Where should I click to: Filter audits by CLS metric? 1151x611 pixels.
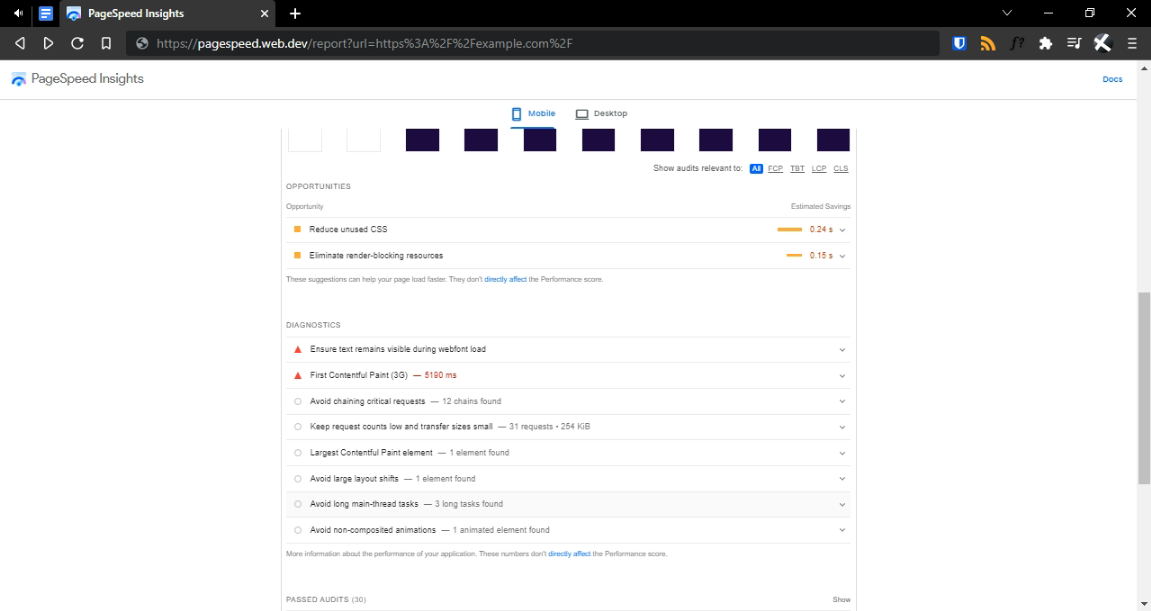click(x=841, y=169)
